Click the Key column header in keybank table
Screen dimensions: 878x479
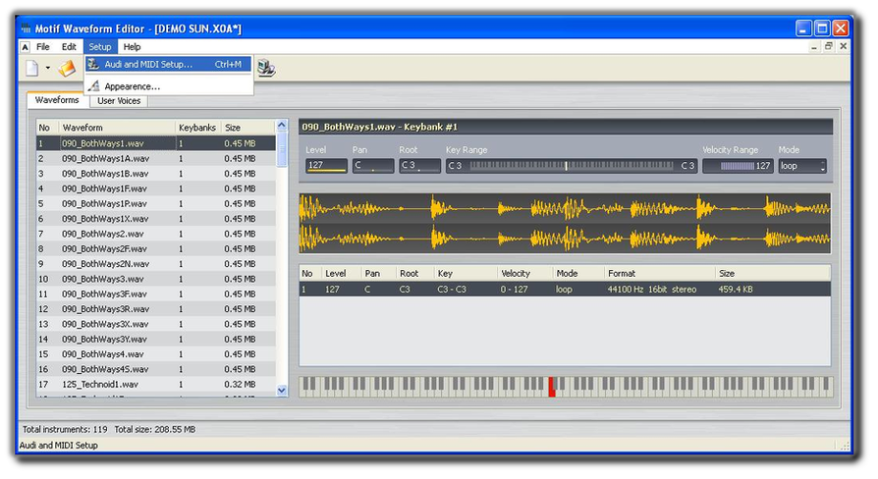[x=465, y=273]
